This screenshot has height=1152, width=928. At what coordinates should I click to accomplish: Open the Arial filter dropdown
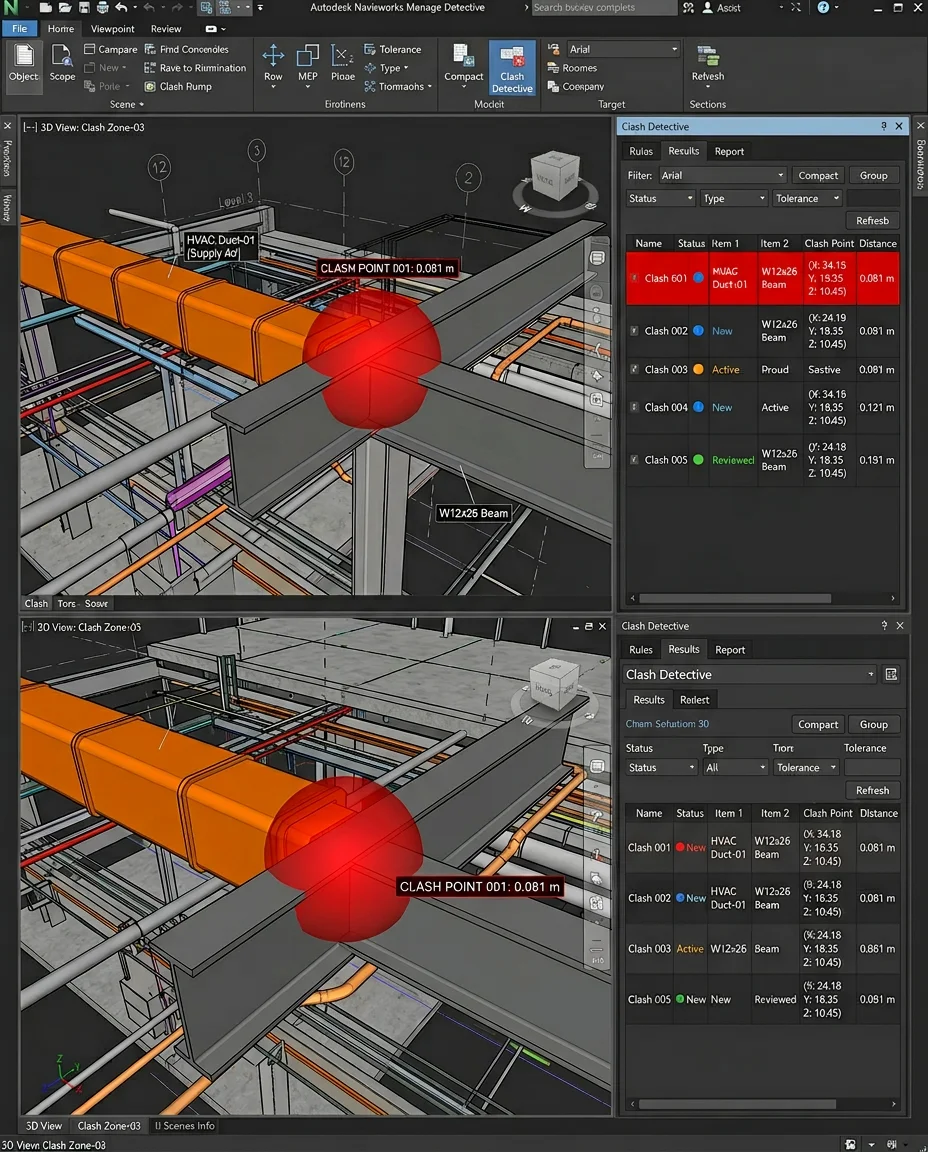tap(722, 175)
